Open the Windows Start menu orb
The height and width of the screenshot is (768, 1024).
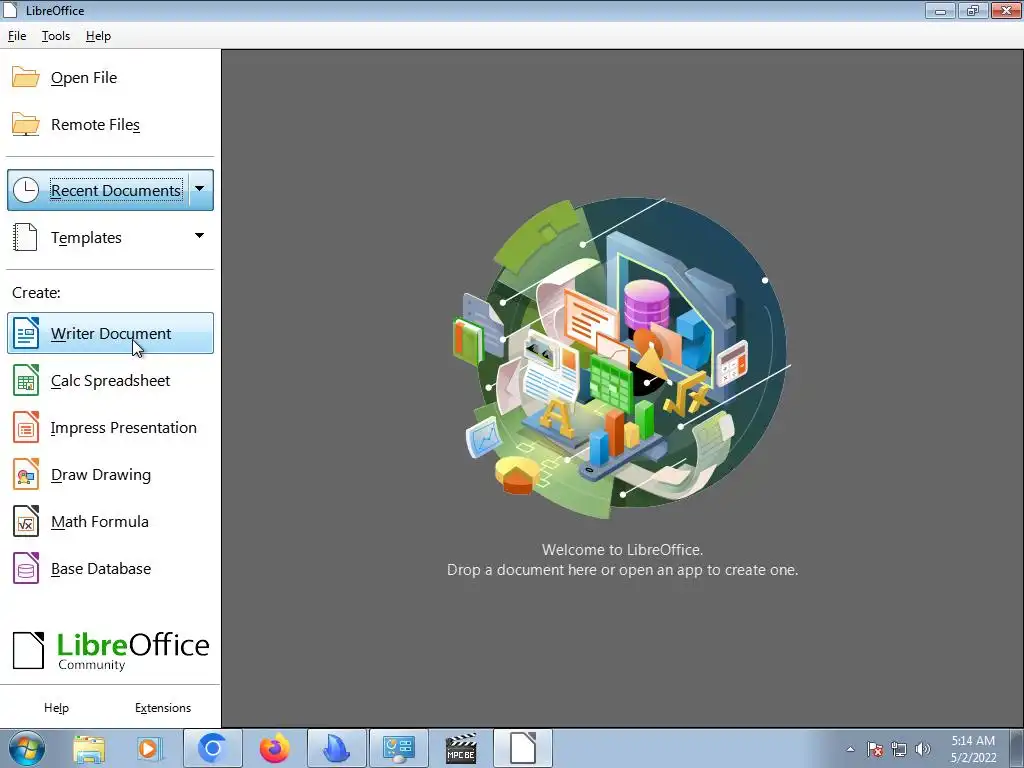click(x=27, y=748)
